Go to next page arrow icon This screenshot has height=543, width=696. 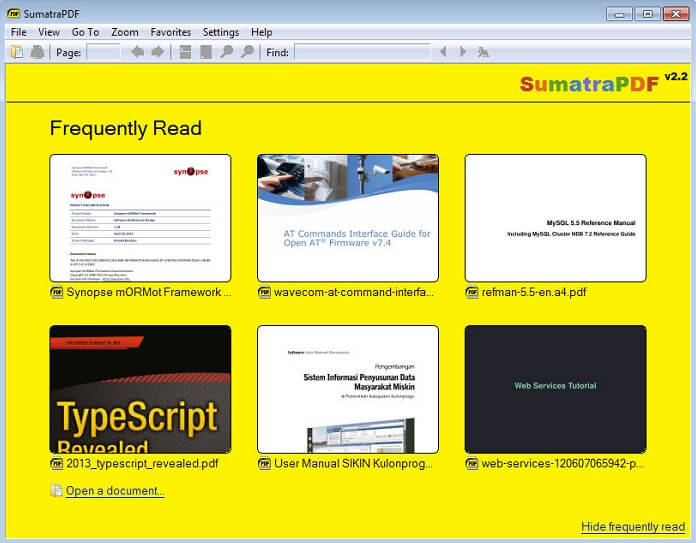(158, 52)
